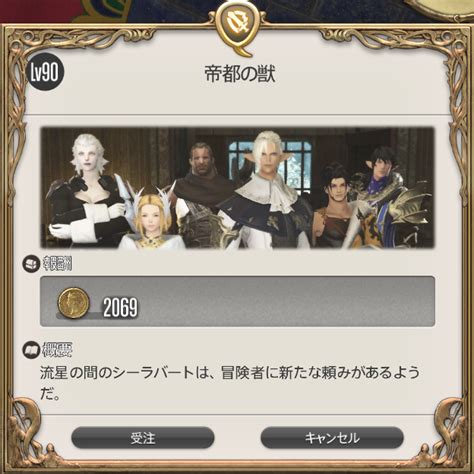474x474 pixels.
Task: Select the 報酬 section label
Action: 57,264
